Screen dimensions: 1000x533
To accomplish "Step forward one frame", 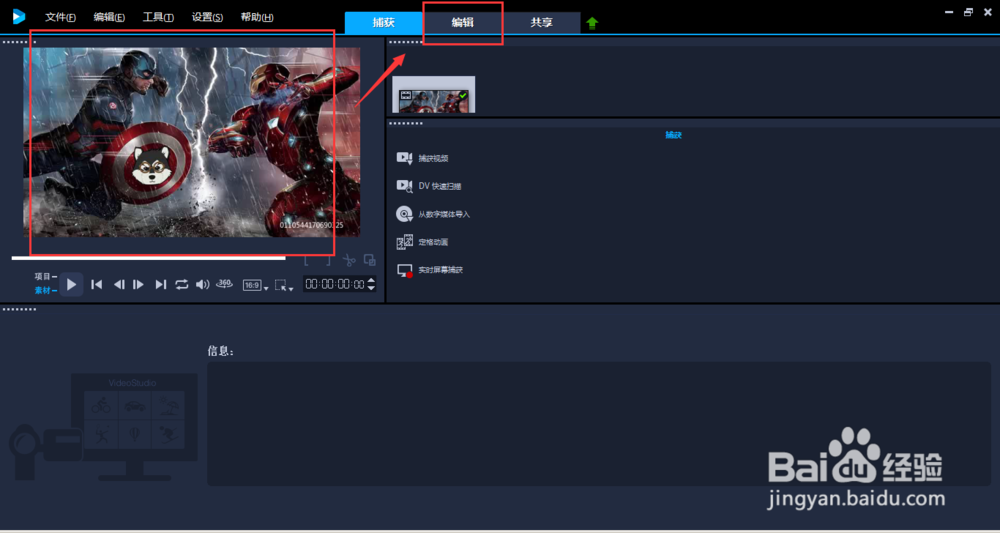I will [138, 284].
